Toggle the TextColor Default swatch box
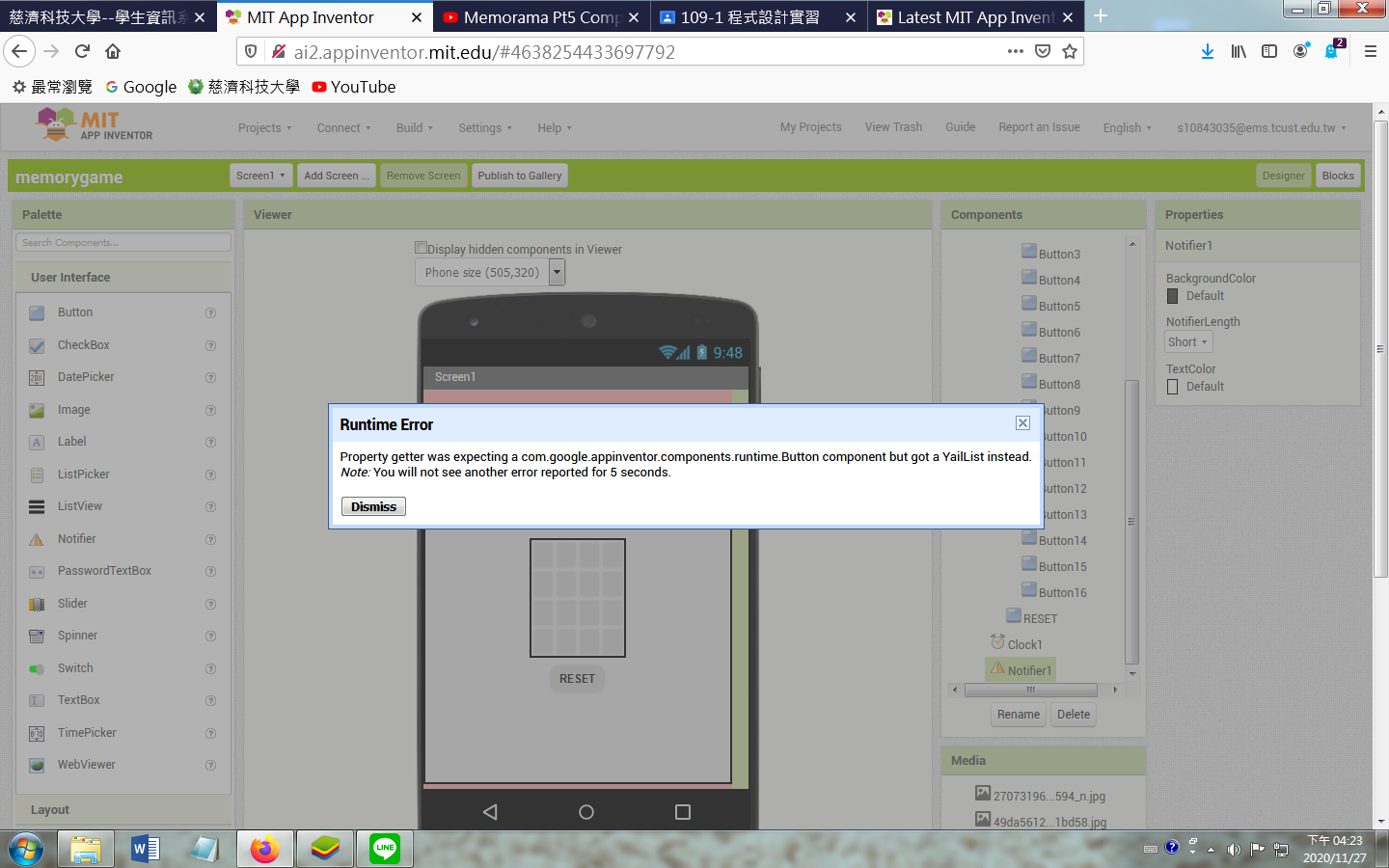This screenshot has width=1389, height=868. [x=1173, y=387]
